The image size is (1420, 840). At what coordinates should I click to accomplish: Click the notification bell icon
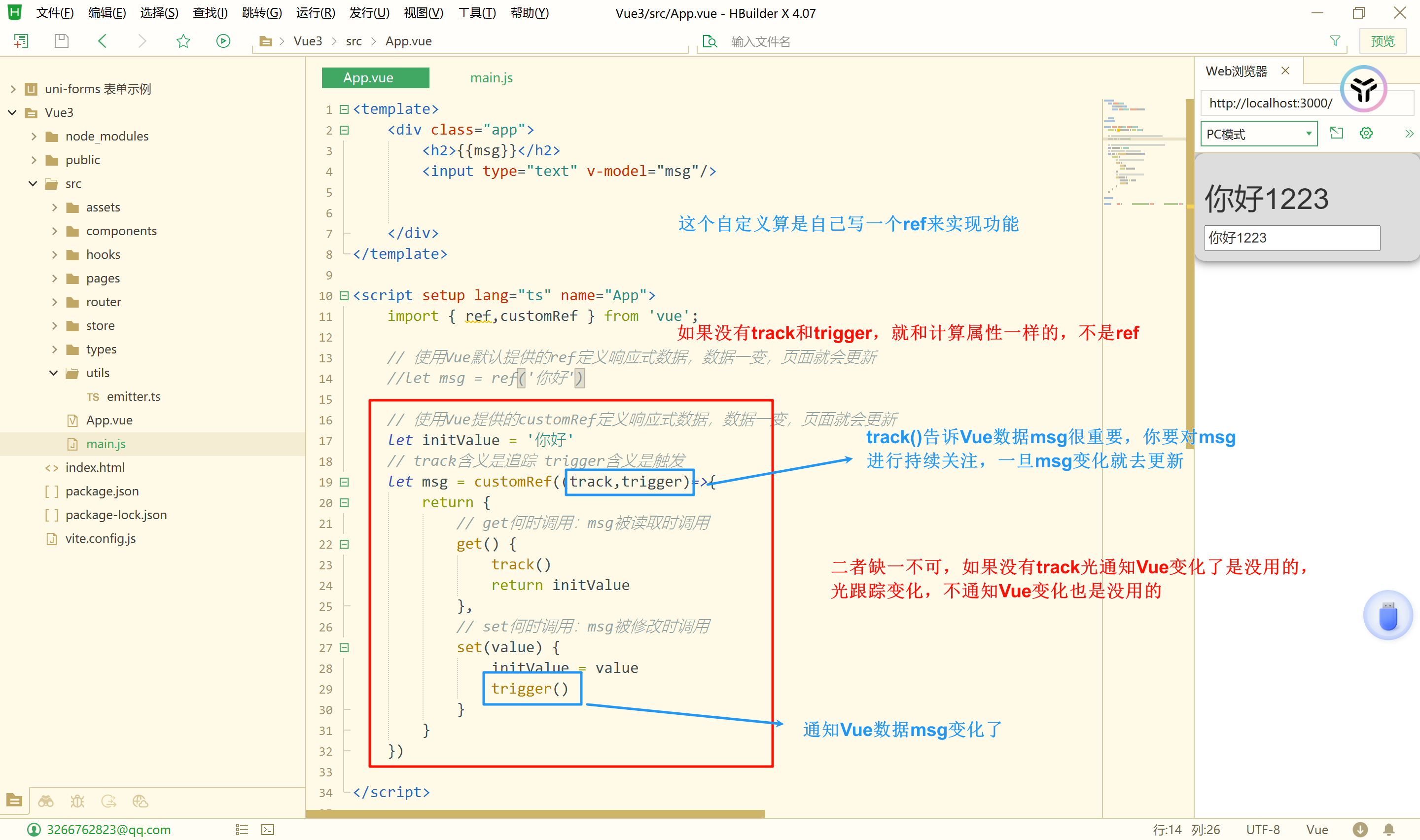(1388, 829)
